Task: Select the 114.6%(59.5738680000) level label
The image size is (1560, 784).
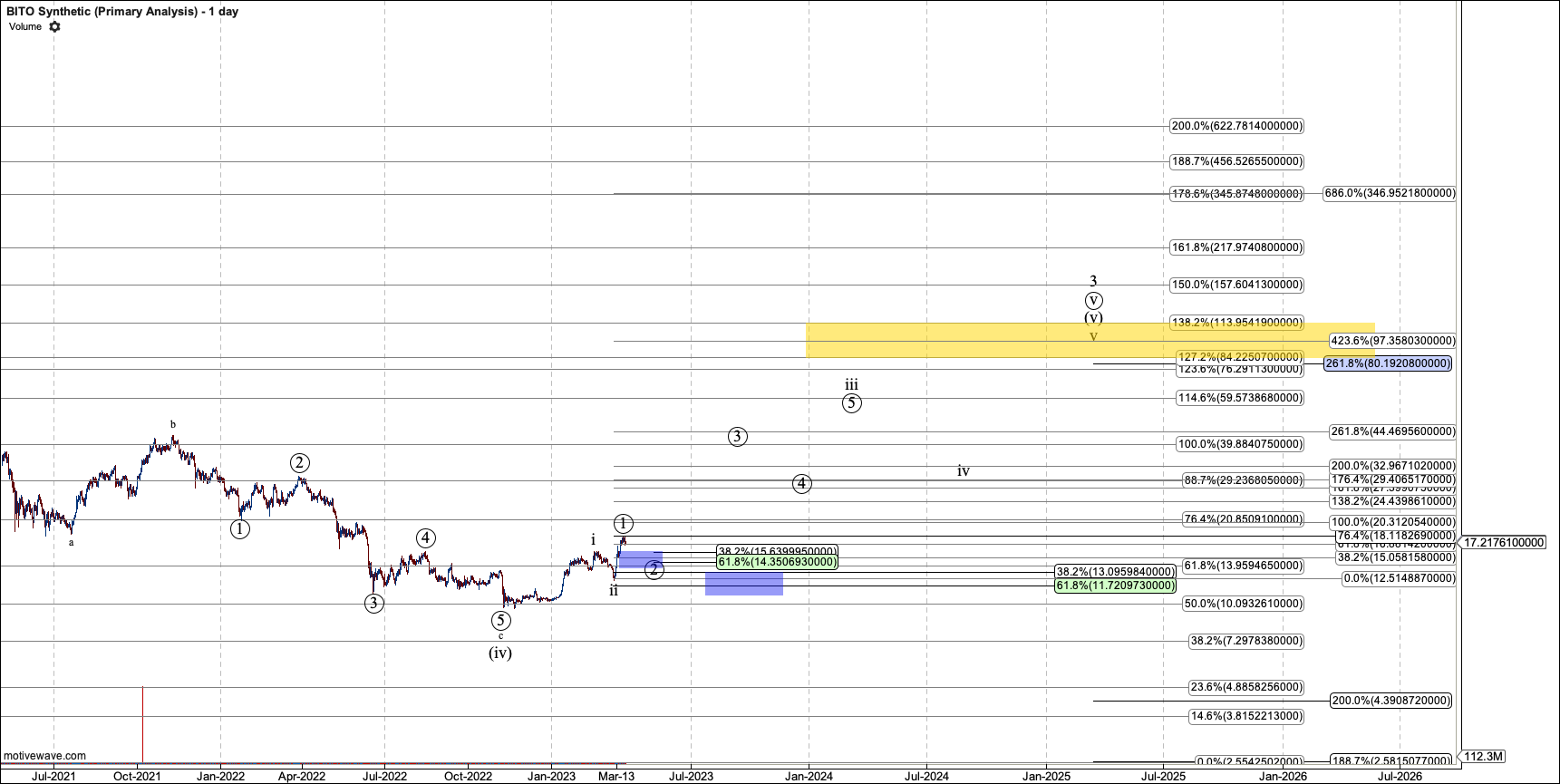Action: point(1240,397)
